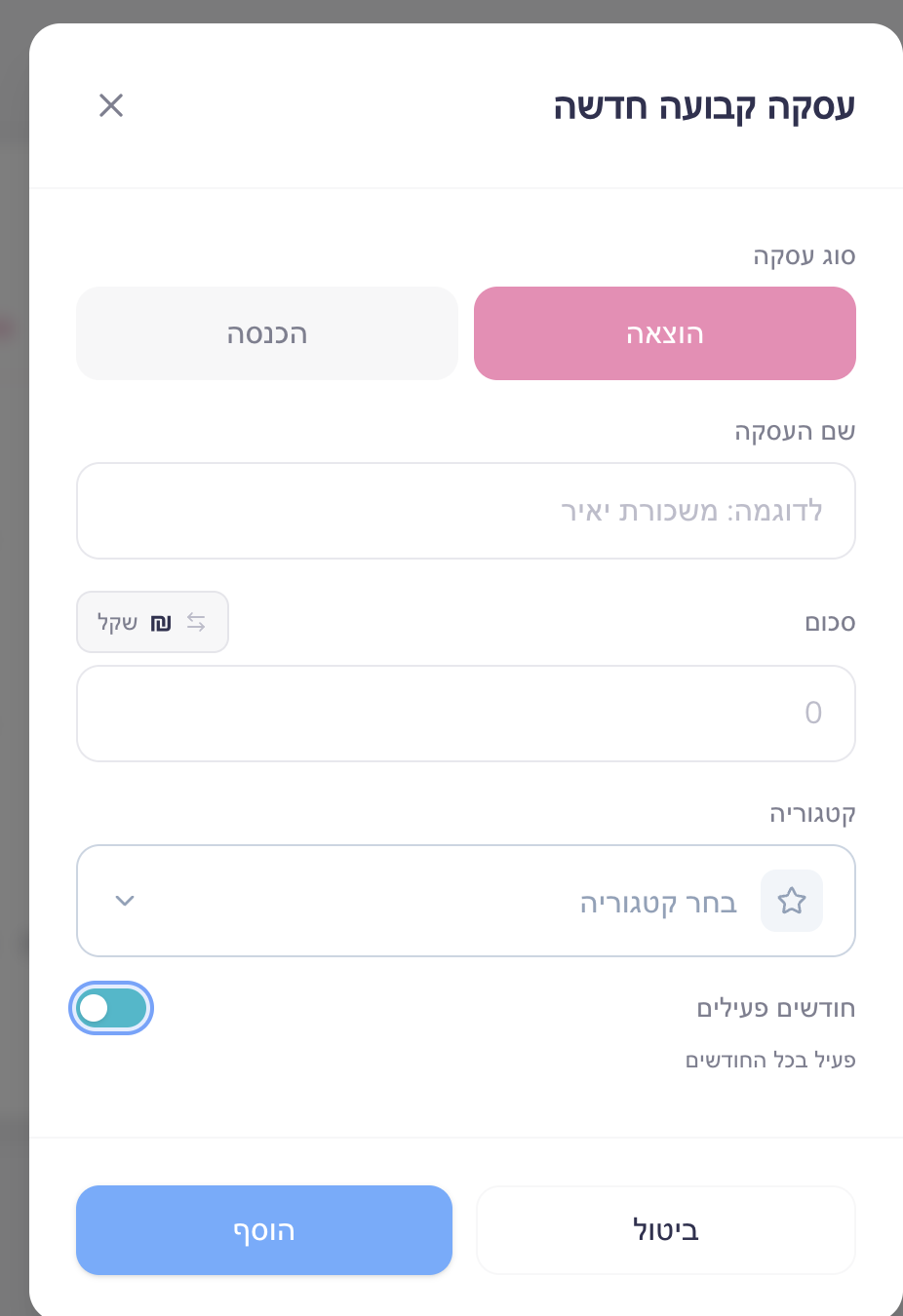This screenshot has width=903, height=1316.
Task: Click the star icon beside the category selector
Action: [x=791, y=900]
